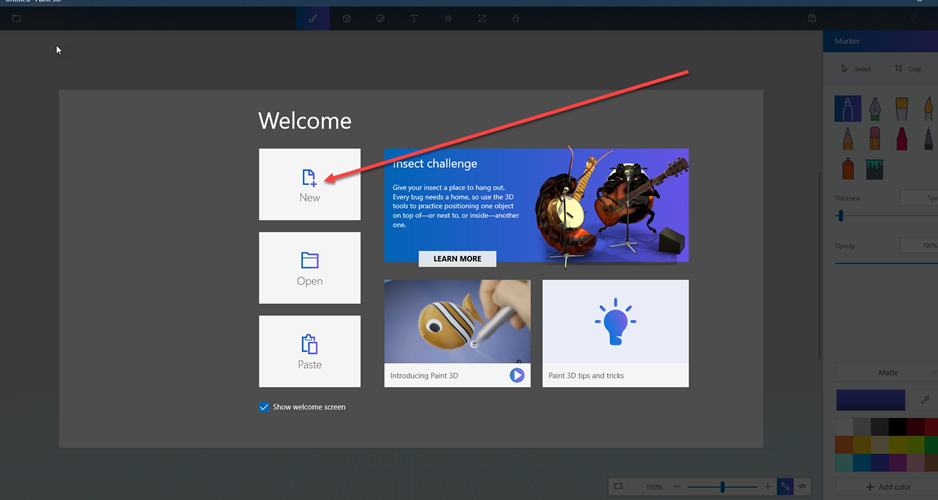This screenshot has height=500, width=938.
Task: Switch to the Text tab
Action: [414, 19]
